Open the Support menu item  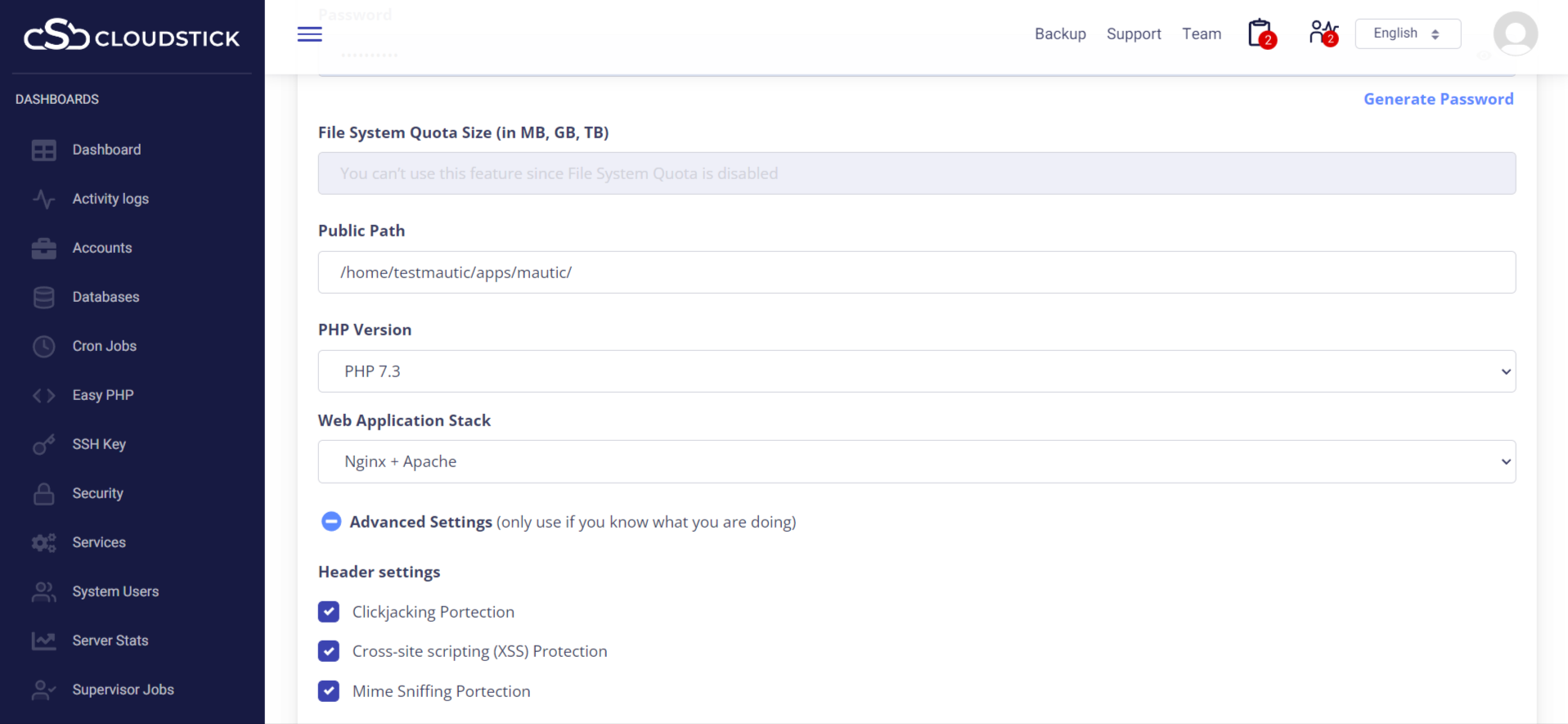pos(1134,34)
